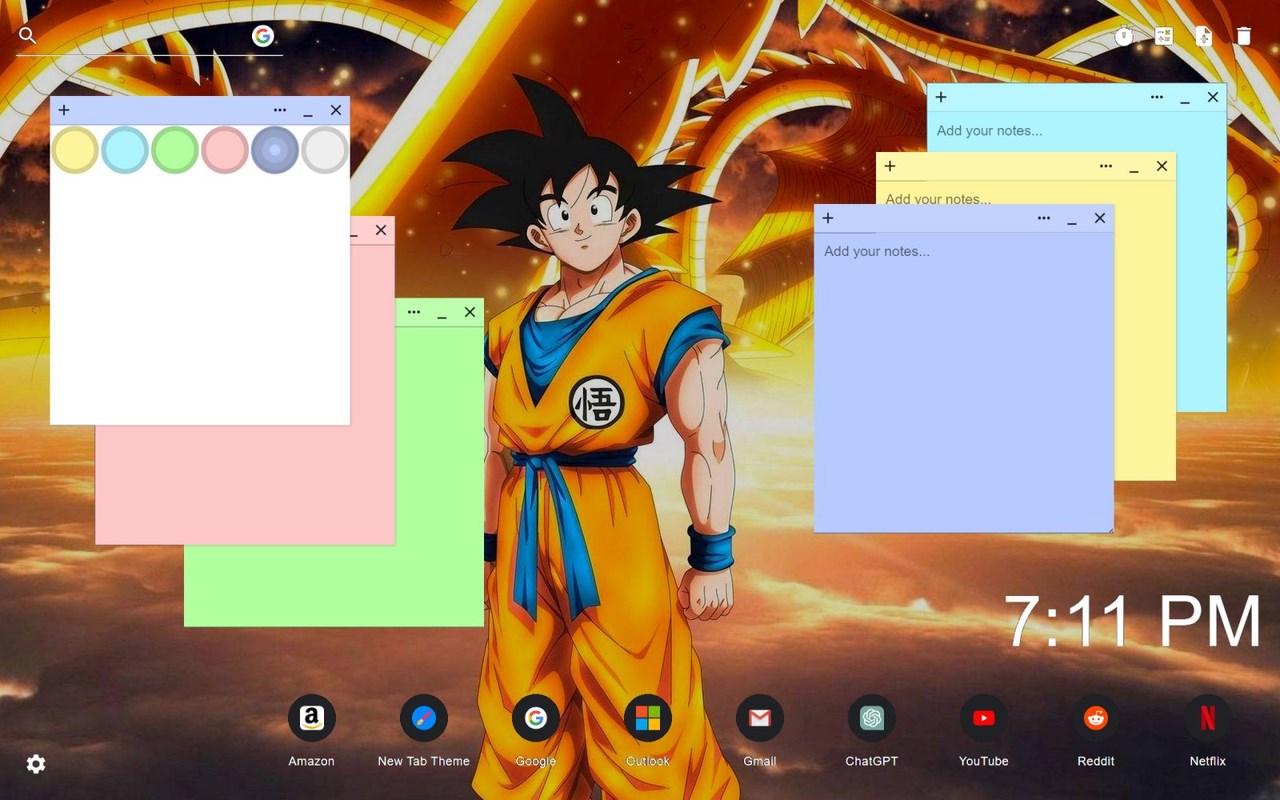Click the search magnifier icon

click(28, 36)
